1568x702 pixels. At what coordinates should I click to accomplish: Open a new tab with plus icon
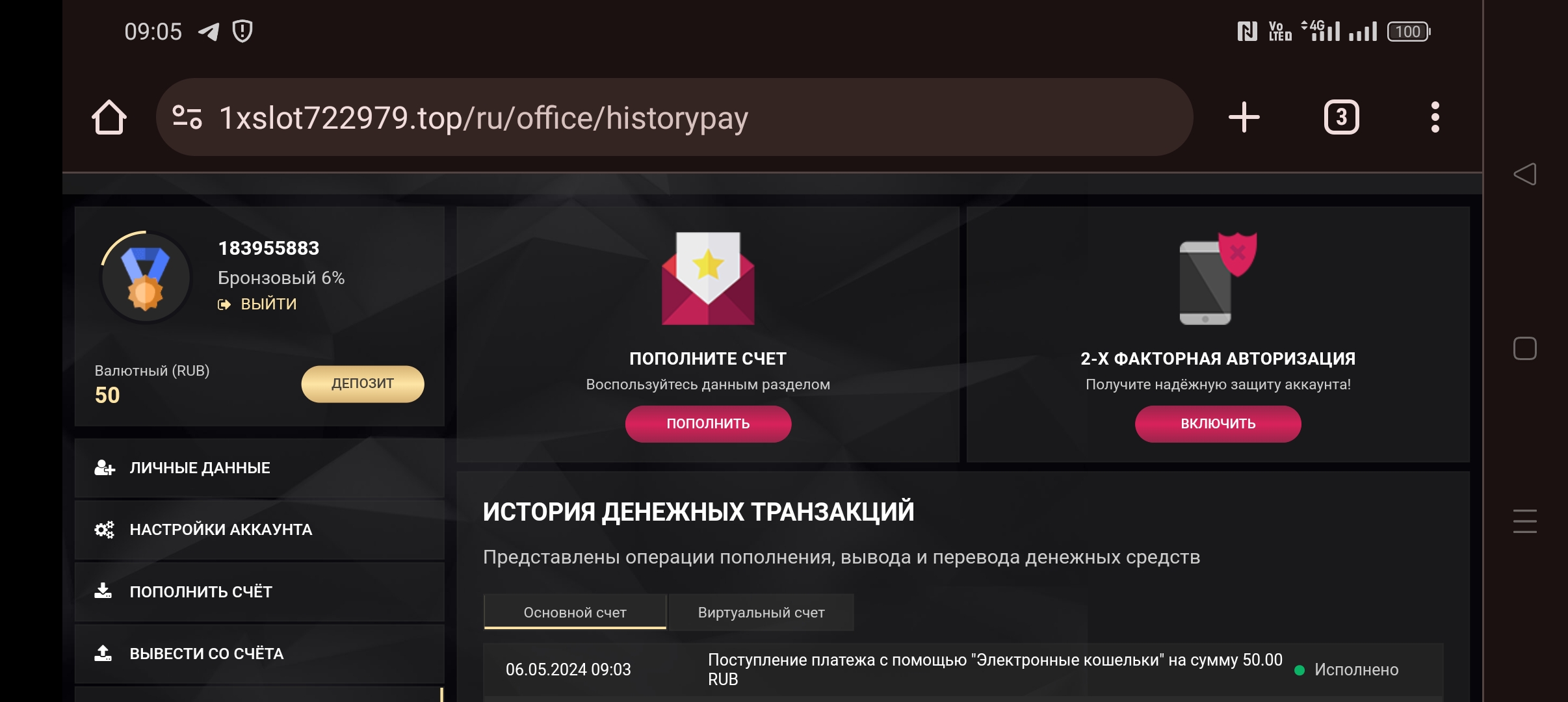[1244, 118]
